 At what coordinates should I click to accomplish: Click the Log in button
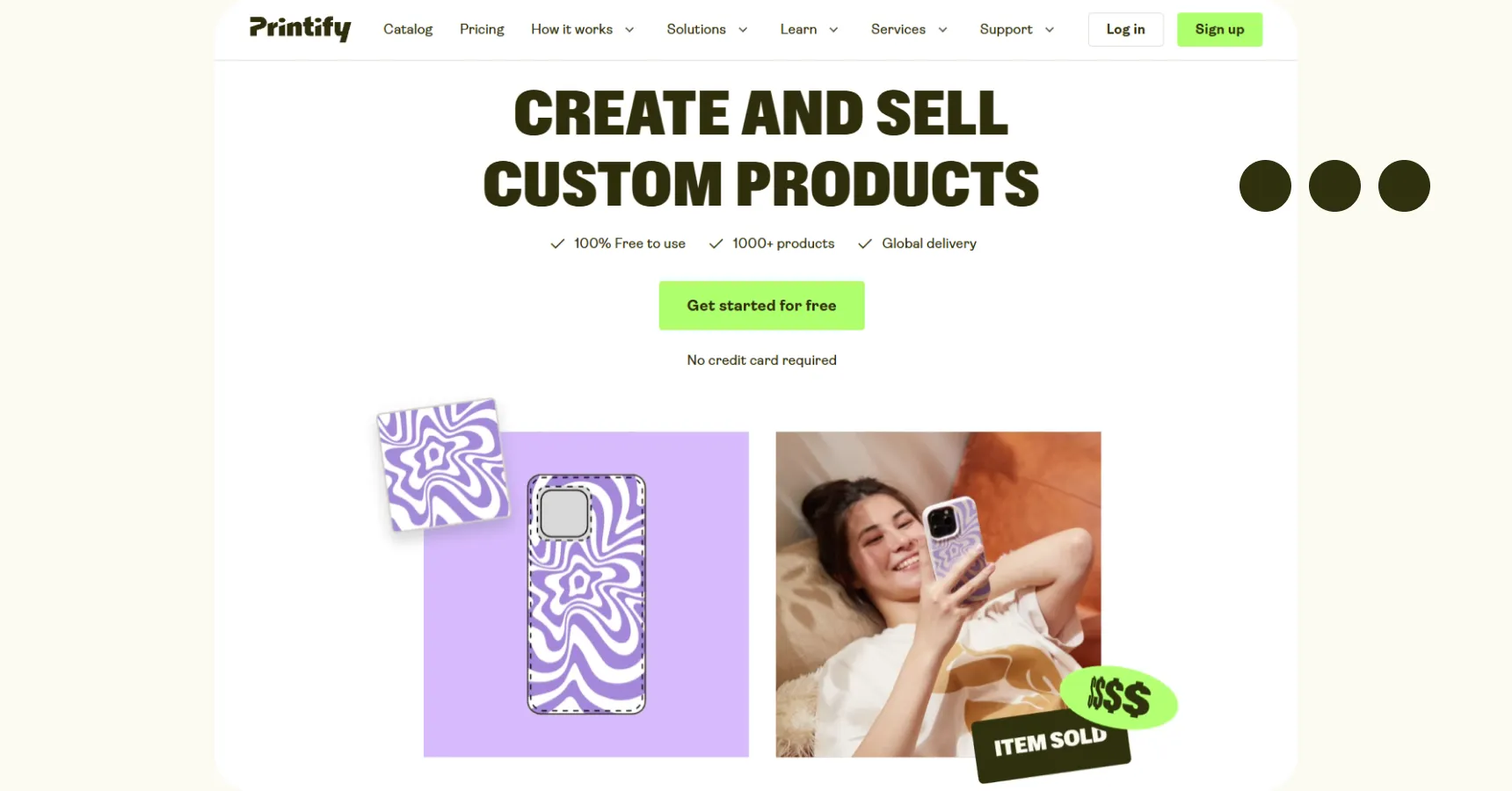coord(1125,29)
